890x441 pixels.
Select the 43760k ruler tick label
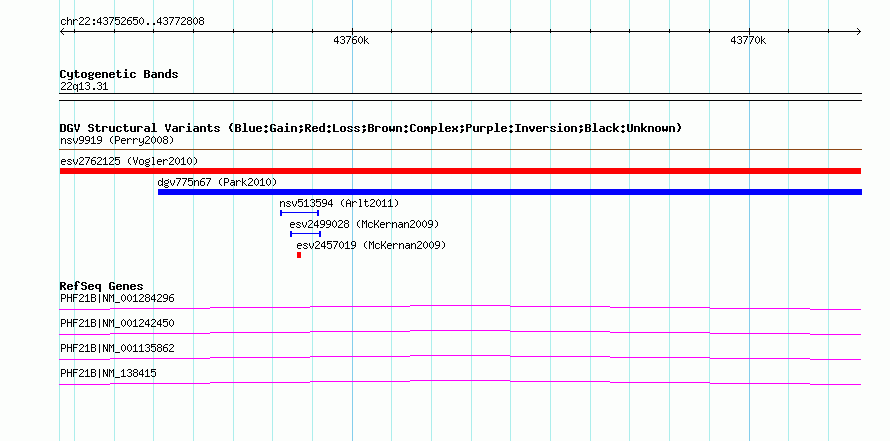pyautogui.click(x=351, y=40)
